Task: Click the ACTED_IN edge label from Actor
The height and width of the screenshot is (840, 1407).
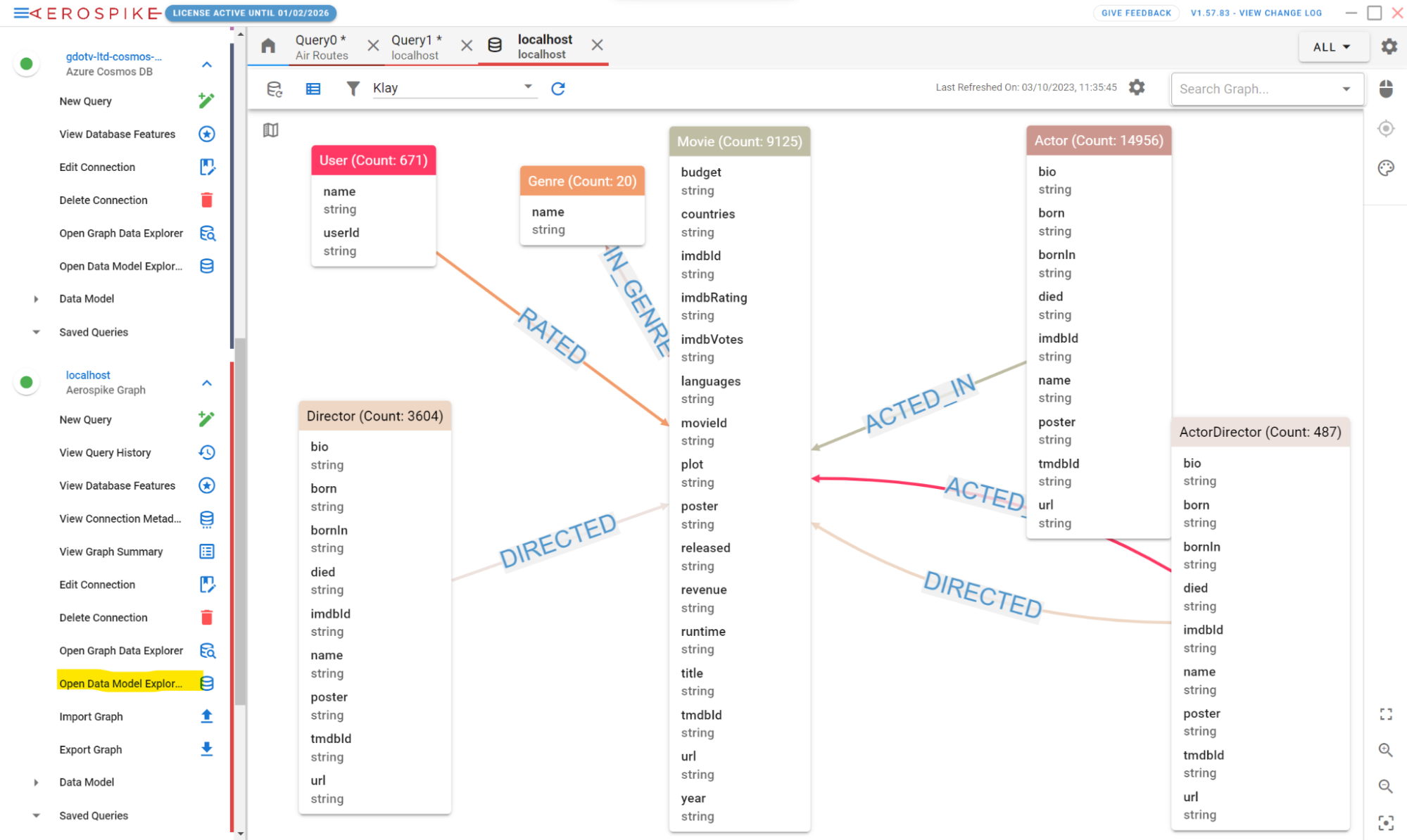Action: click(x=920, y=403)
